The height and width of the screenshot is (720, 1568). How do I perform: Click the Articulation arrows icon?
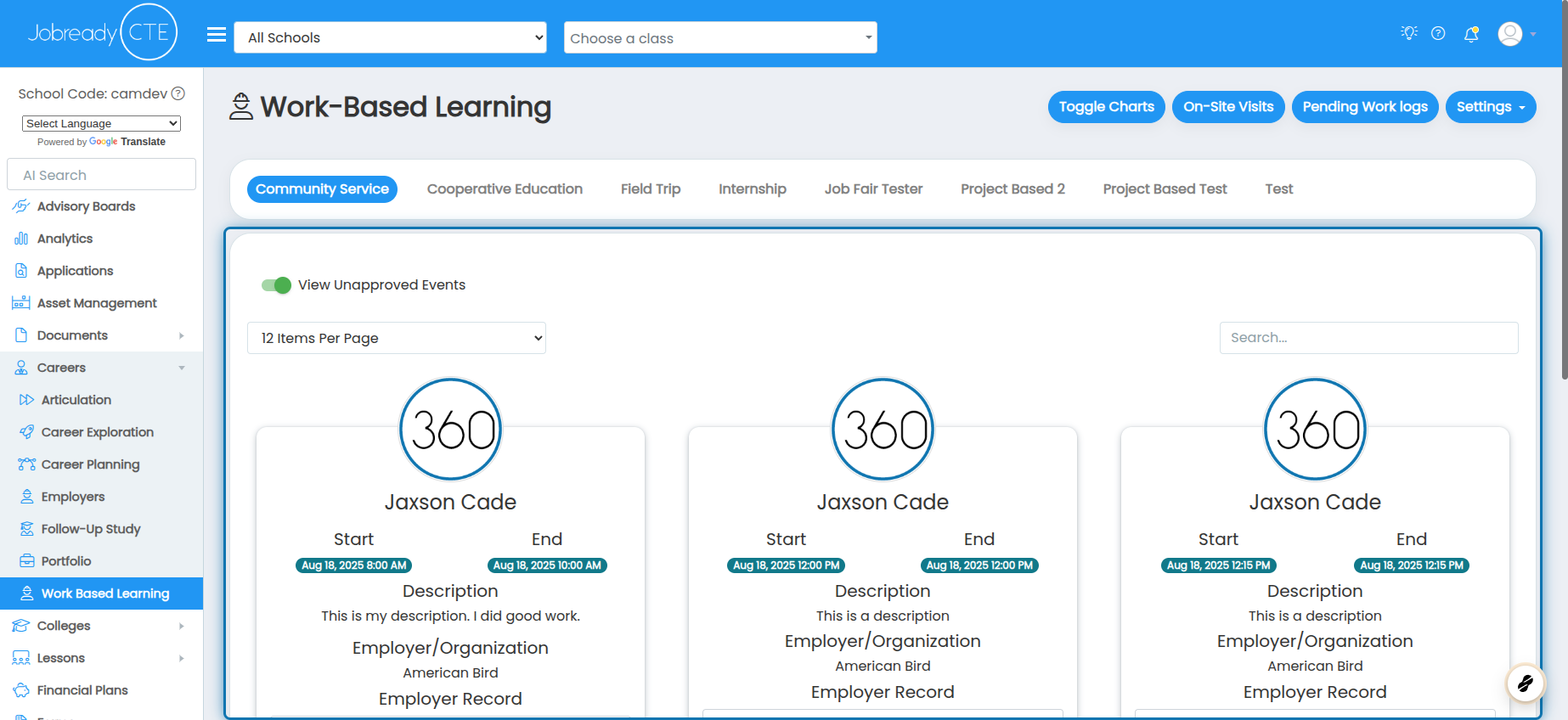[26, 400]
